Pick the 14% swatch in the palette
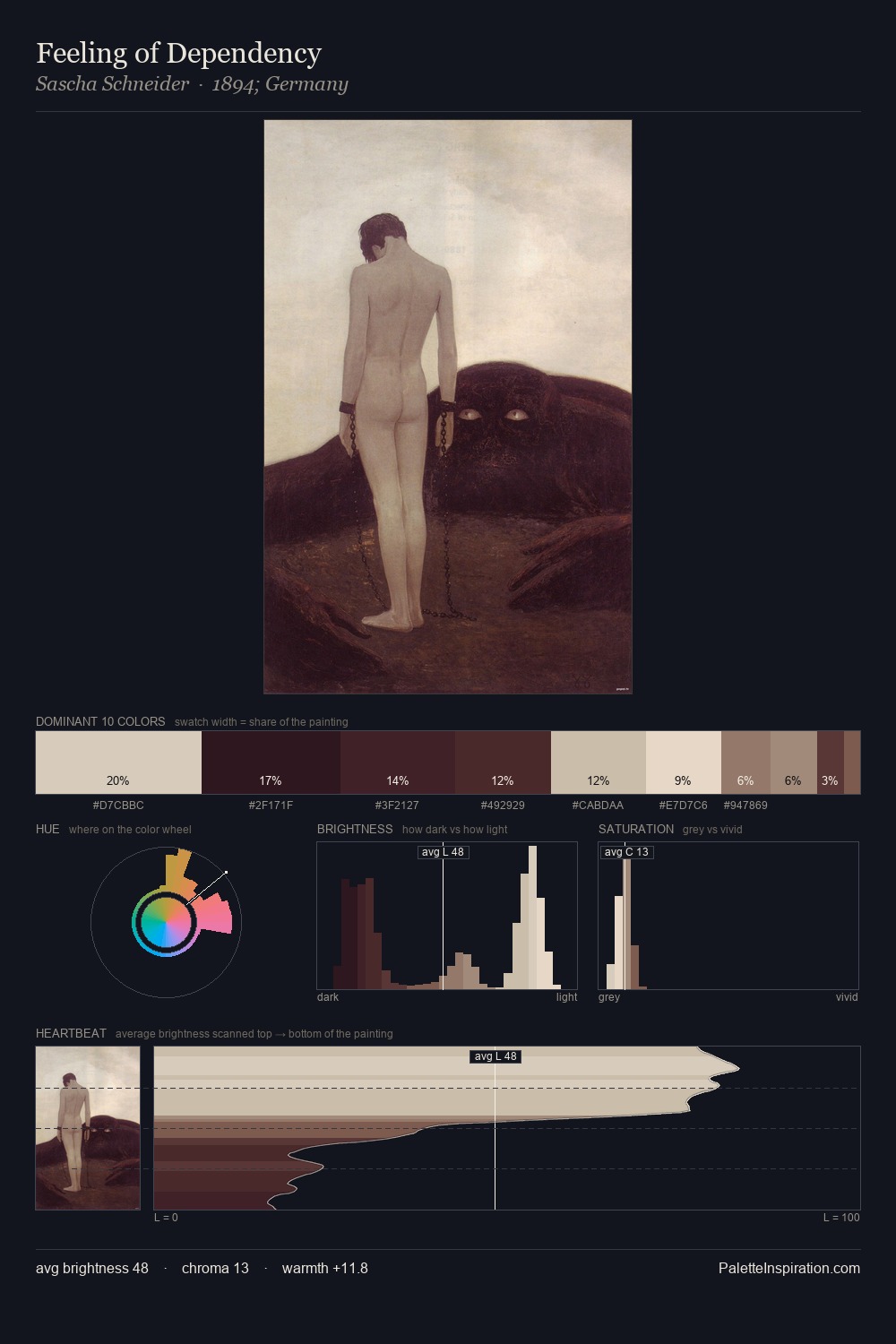This screenshot has width=896, height=1344. (x=398, y=762)
